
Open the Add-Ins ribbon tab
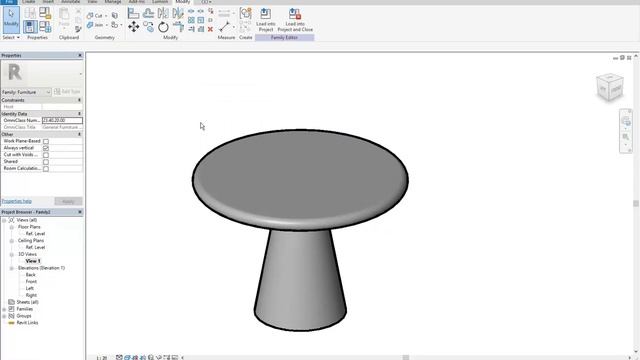pyautogui.click(x=136, y=2)
